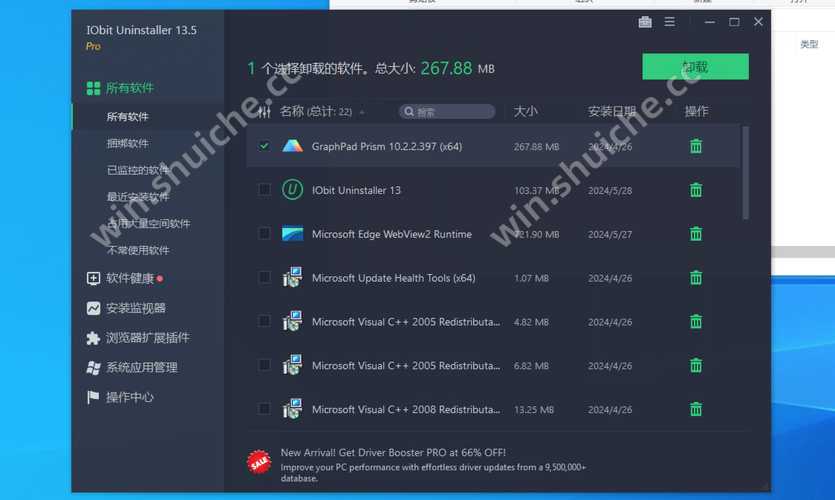Click the green uninstall button

click(x=695, y=67)
